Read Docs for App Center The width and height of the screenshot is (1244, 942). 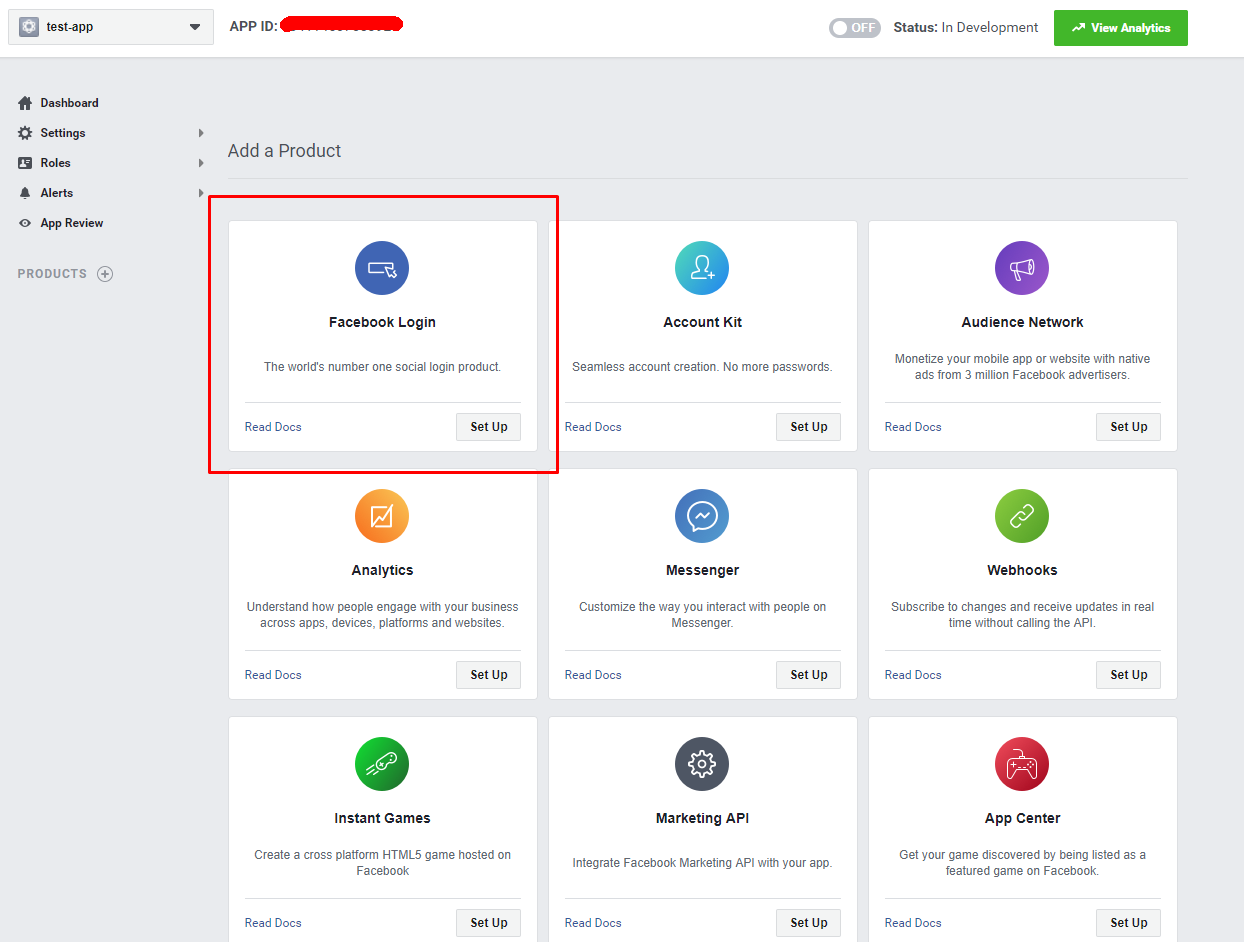913,923
